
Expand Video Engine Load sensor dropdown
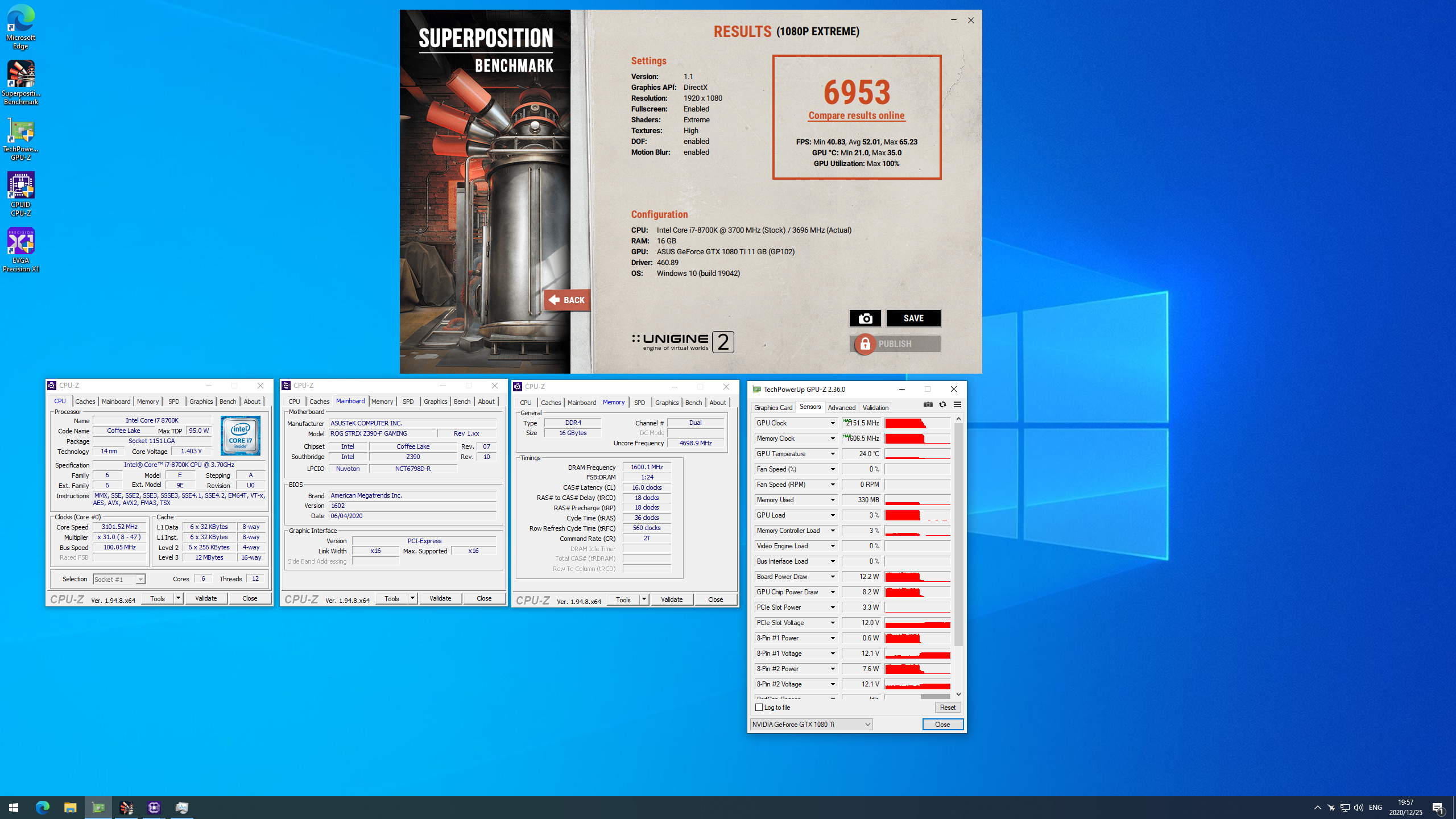pyautogui.click(x=833, y=545)
